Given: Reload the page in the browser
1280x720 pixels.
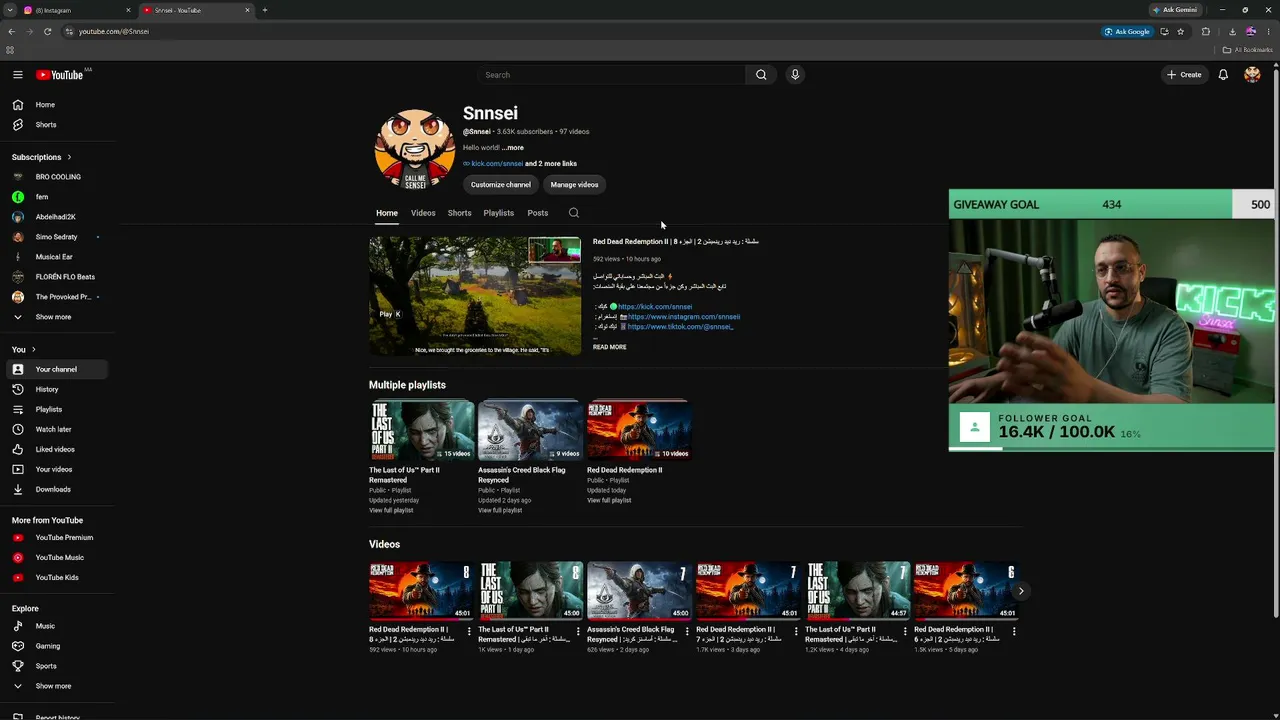Looking at the screenshot, I should tap(47, 31).
